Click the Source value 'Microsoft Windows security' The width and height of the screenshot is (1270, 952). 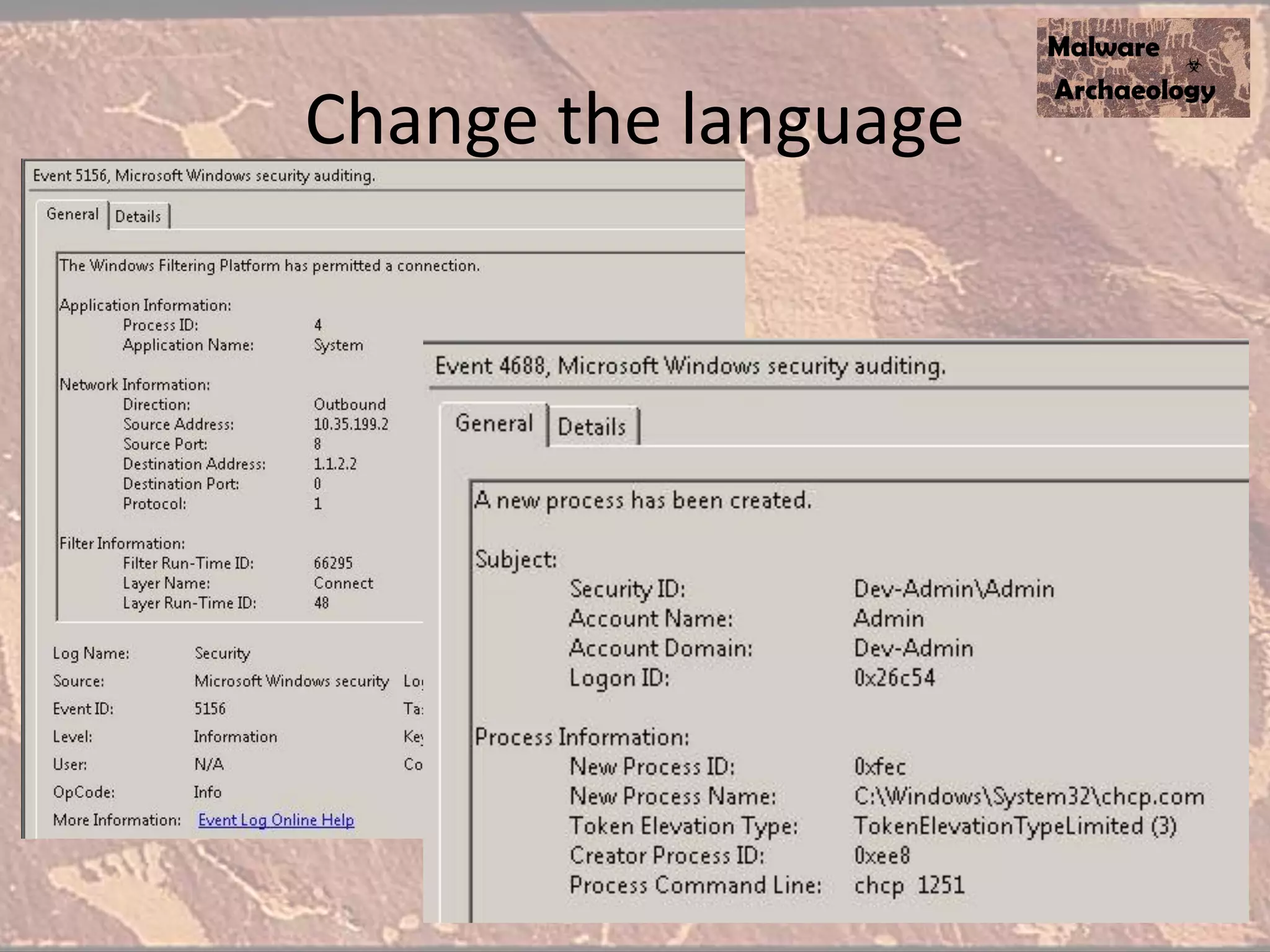(291, 681)
